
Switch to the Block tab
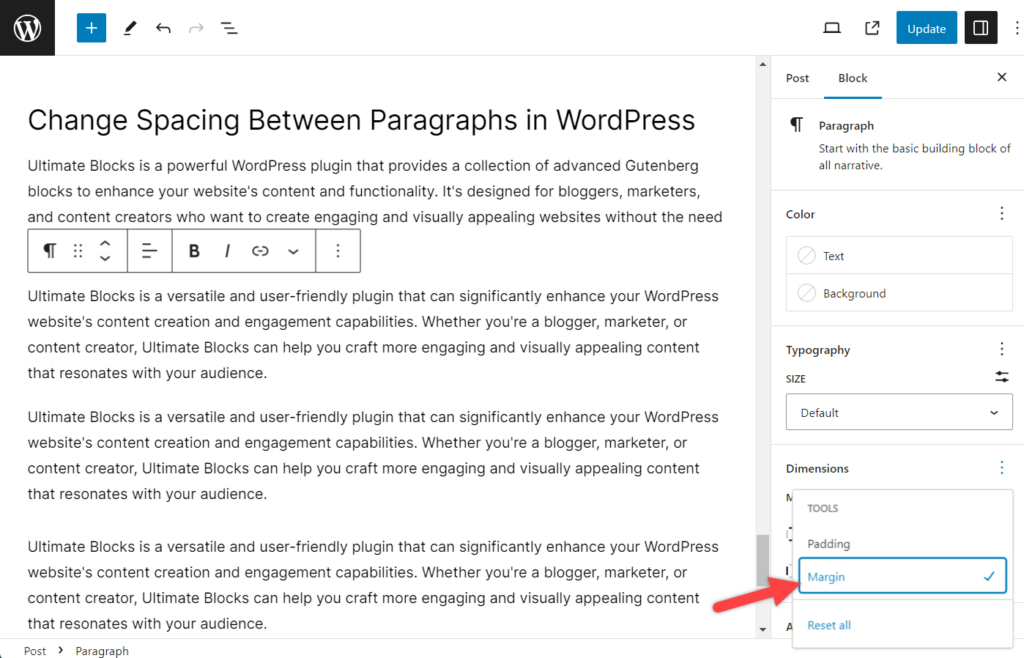(x=852, y=77)
